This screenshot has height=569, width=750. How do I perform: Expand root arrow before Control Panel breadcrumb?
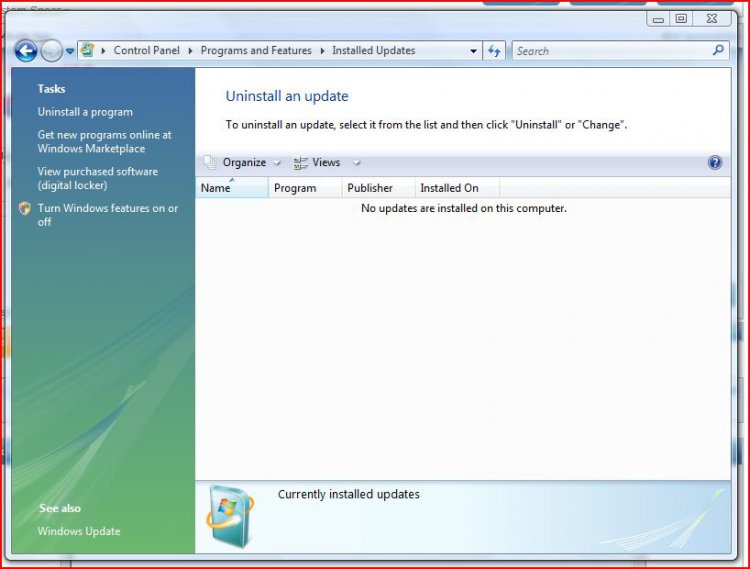click(103, 51)
